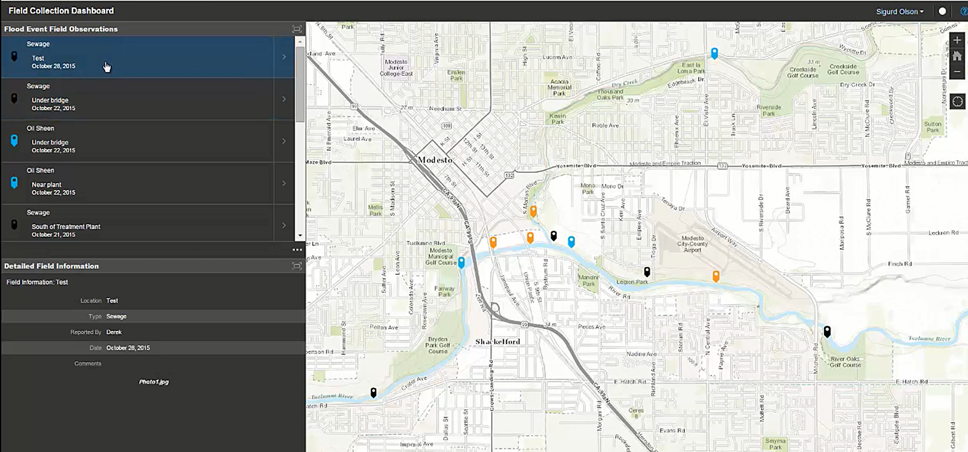The image size is (968, 452).
Task: Click the Shackelford label on map
Action: click(498, 341)
